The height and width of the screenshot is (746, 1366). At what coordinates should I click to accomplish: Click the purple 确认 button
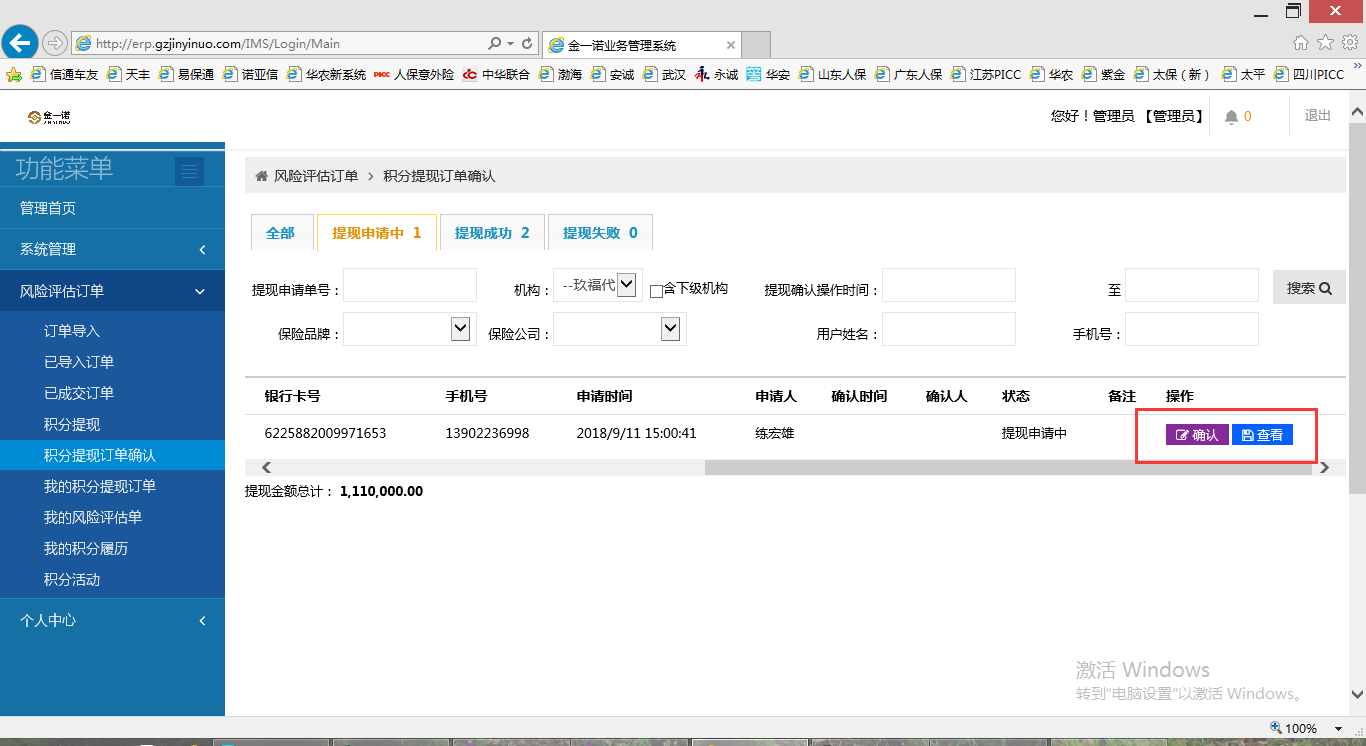(1197, 435)
